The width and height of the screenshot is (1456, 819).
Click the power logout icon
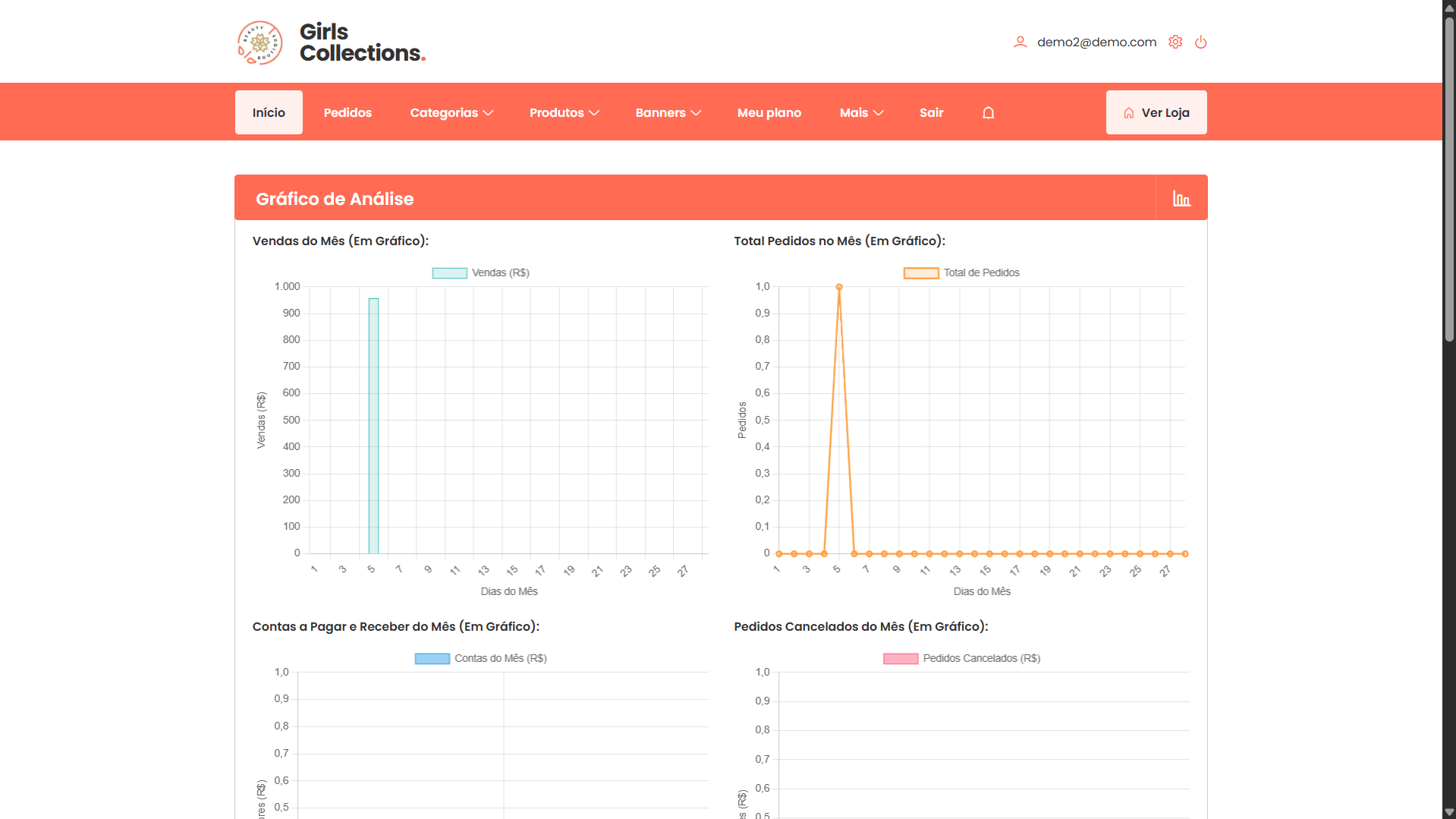tap(1201, 42)
